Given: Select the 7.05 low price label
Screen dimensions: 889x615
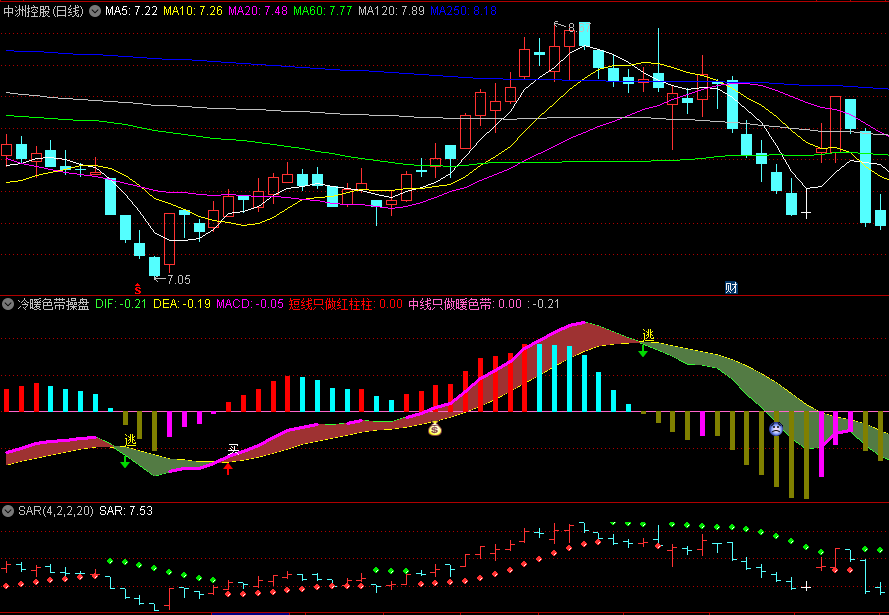Looking at the screenshot, I should (179, 279).
